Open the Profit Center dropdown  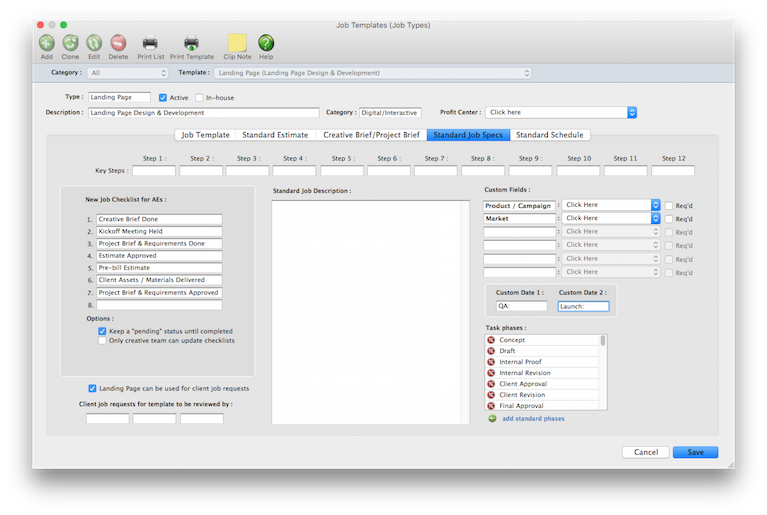coord(560,113)
